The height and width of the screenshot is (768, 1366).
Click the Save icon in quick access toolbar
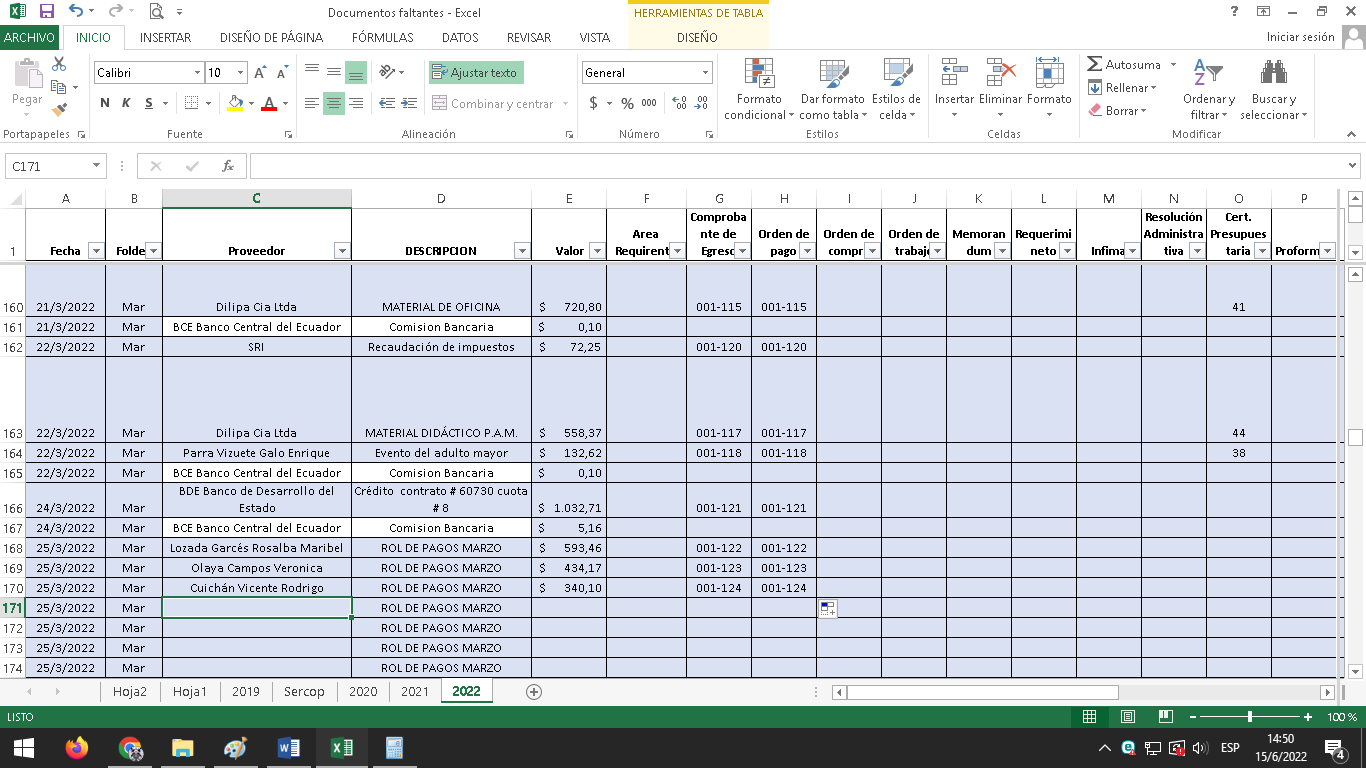click(x=46, y=12)
